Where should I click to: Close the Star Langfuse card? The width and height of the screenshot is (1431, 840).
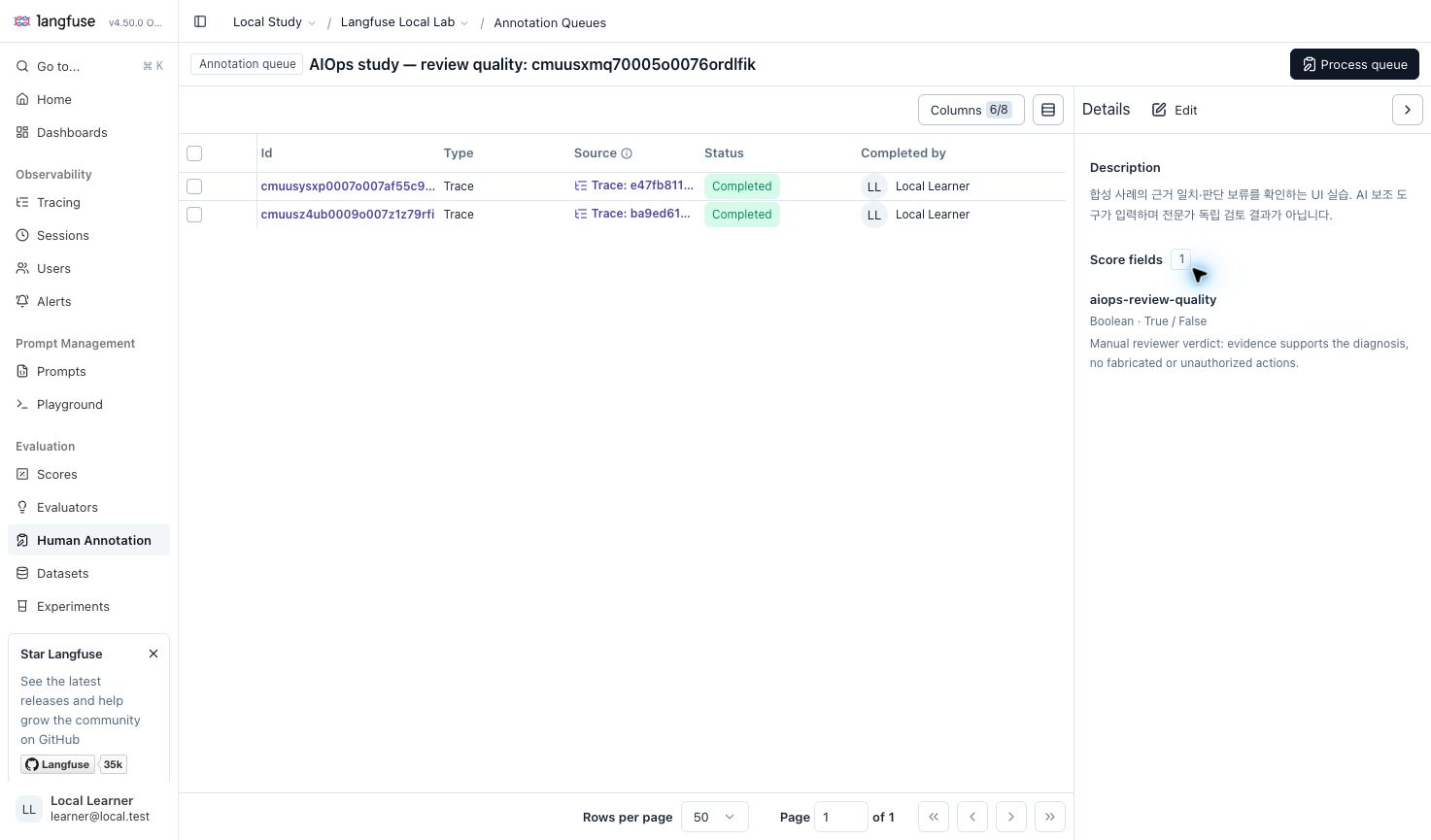pos(153,654)
